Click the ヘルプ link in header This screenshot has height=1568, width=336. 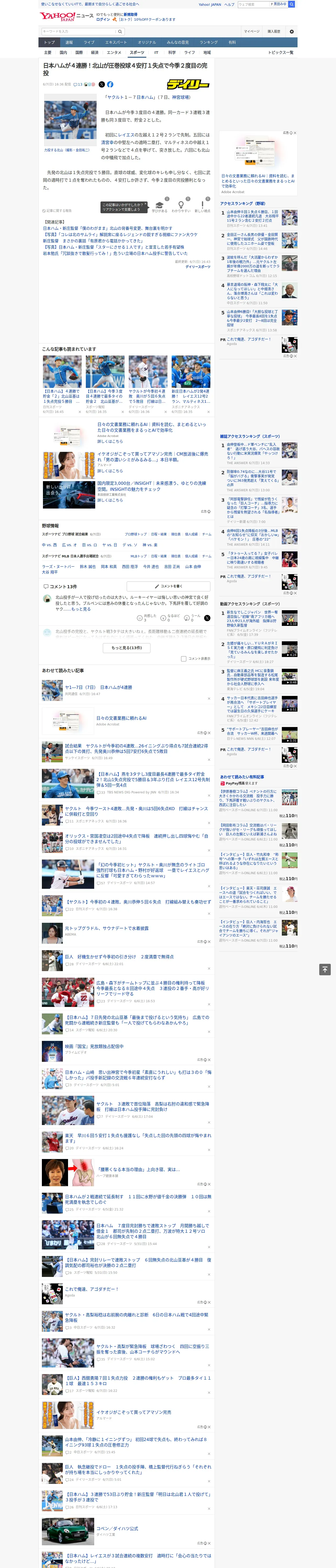pyautogui.click(x=229, y=4)
